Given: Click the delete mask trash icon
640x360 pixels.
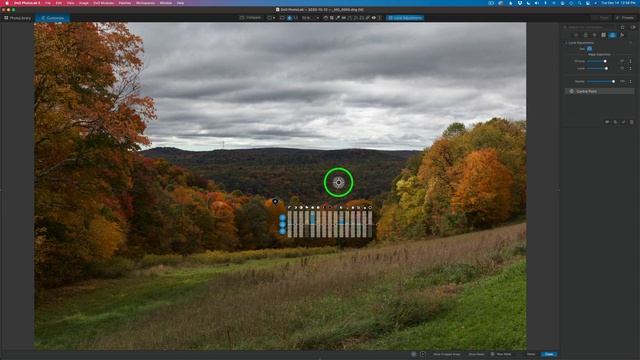Looking at the screenshot, I should pyautogui.click(x=632, y=122).
